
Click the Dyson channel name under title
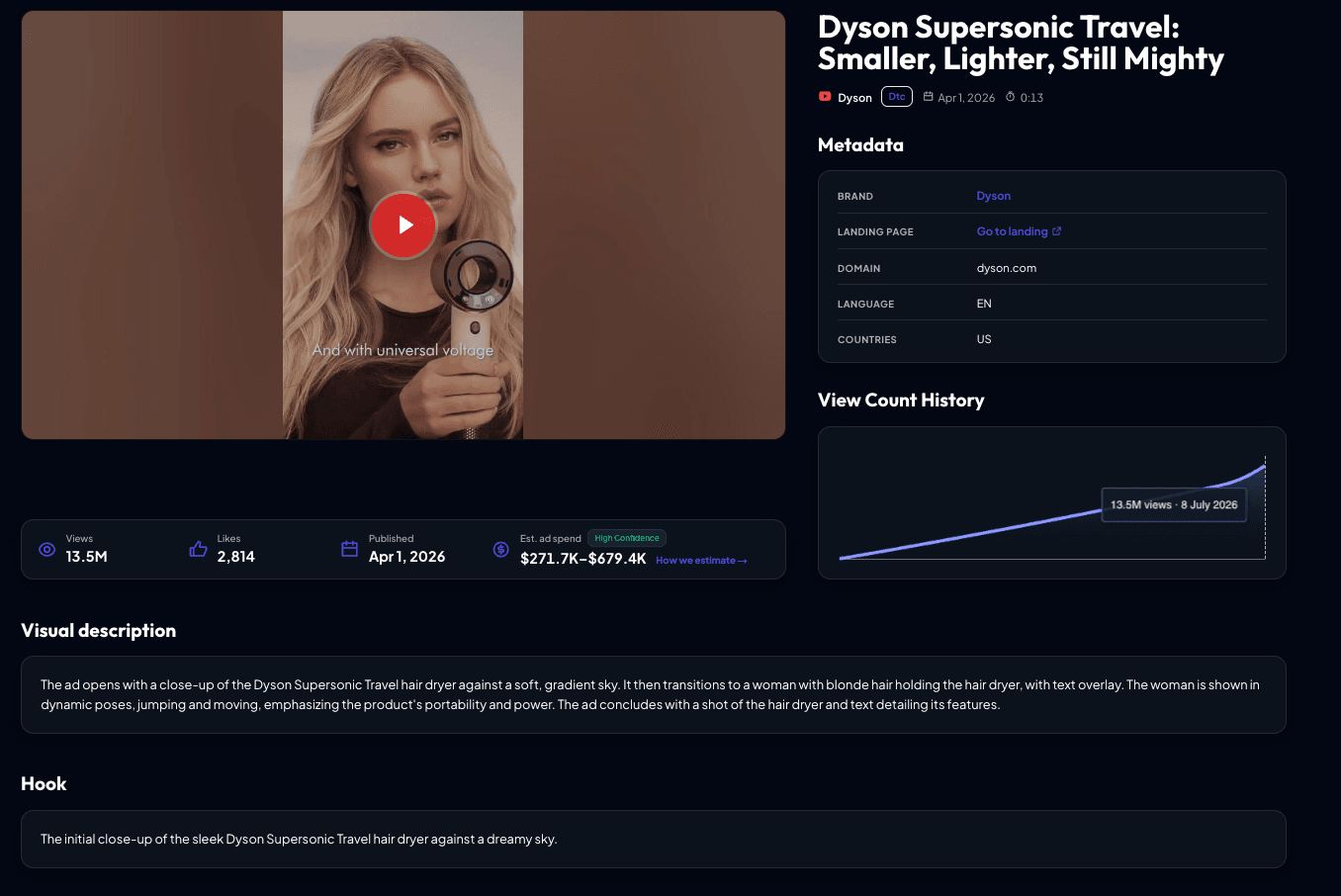854,98
